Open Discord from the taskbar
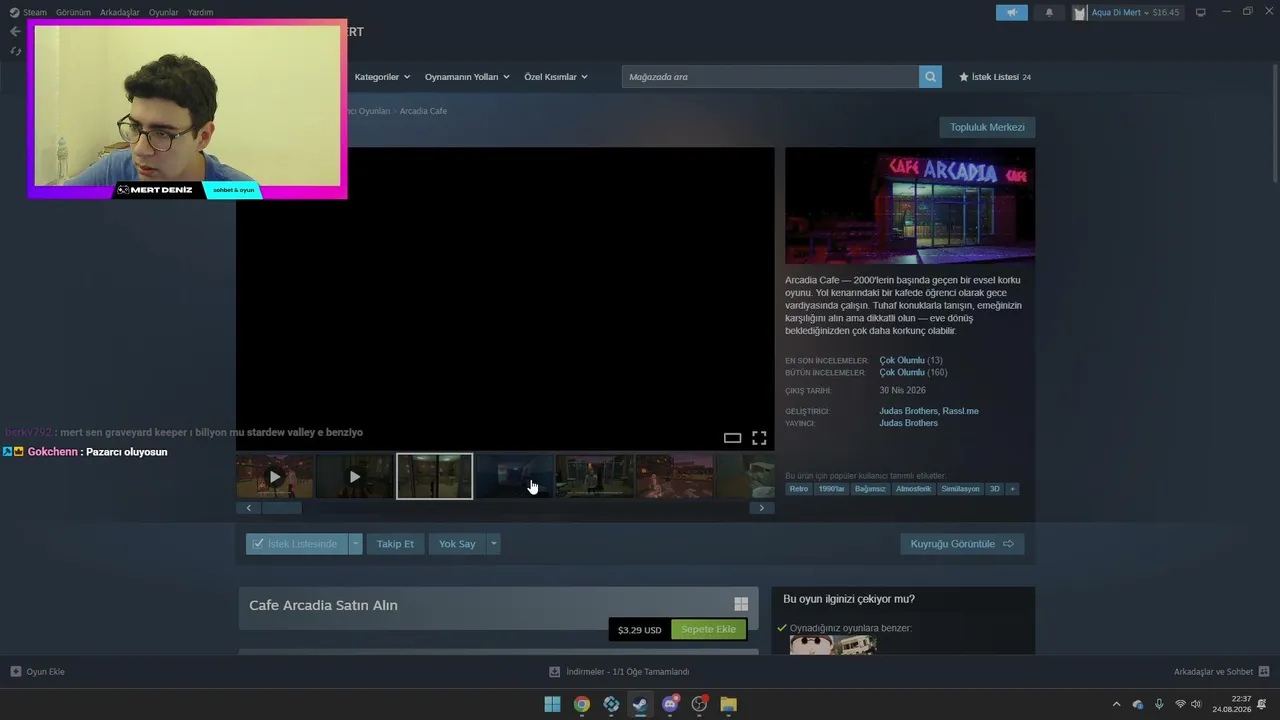 pyautogui.click(x=670, y=704)
